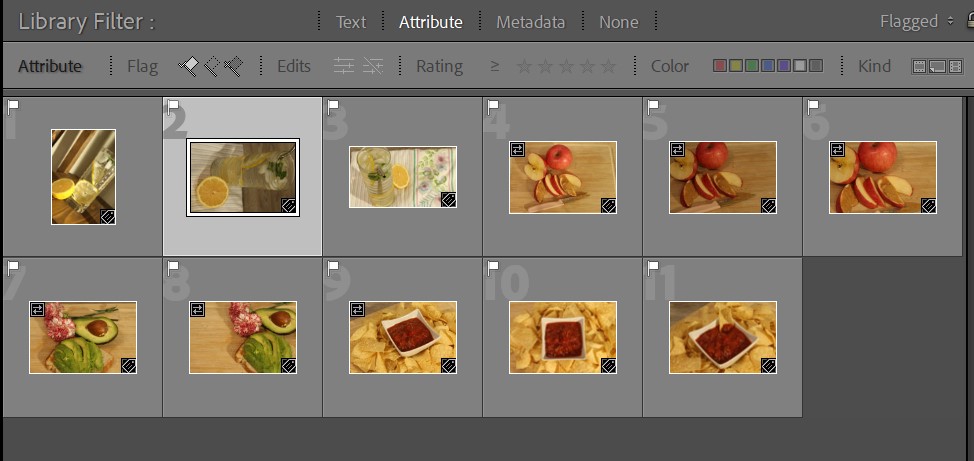Filter by rejected photos flag icon
This screenshot has width=974, height=461.
pos(234,66)
